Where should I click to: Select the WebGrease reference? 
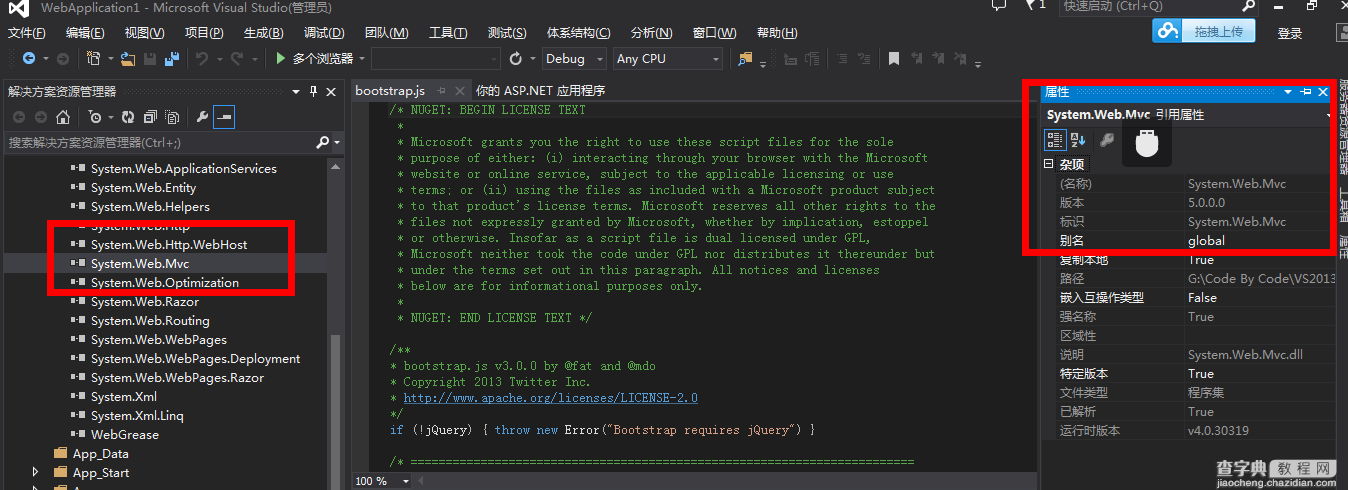coord(125,435)
